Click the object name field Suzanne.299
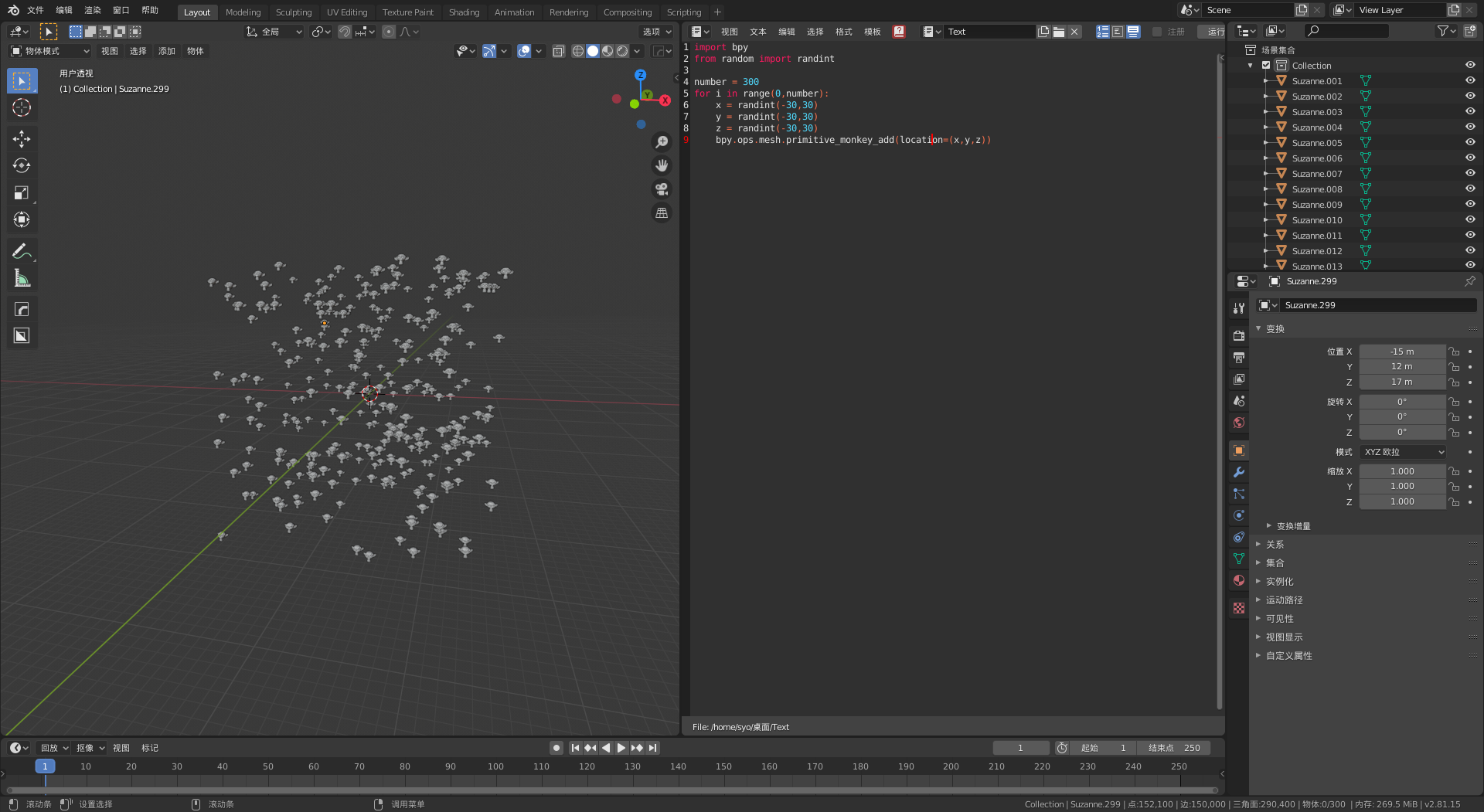The height and width of the screenshot is (812, 1484). [x=1377, y=305]
